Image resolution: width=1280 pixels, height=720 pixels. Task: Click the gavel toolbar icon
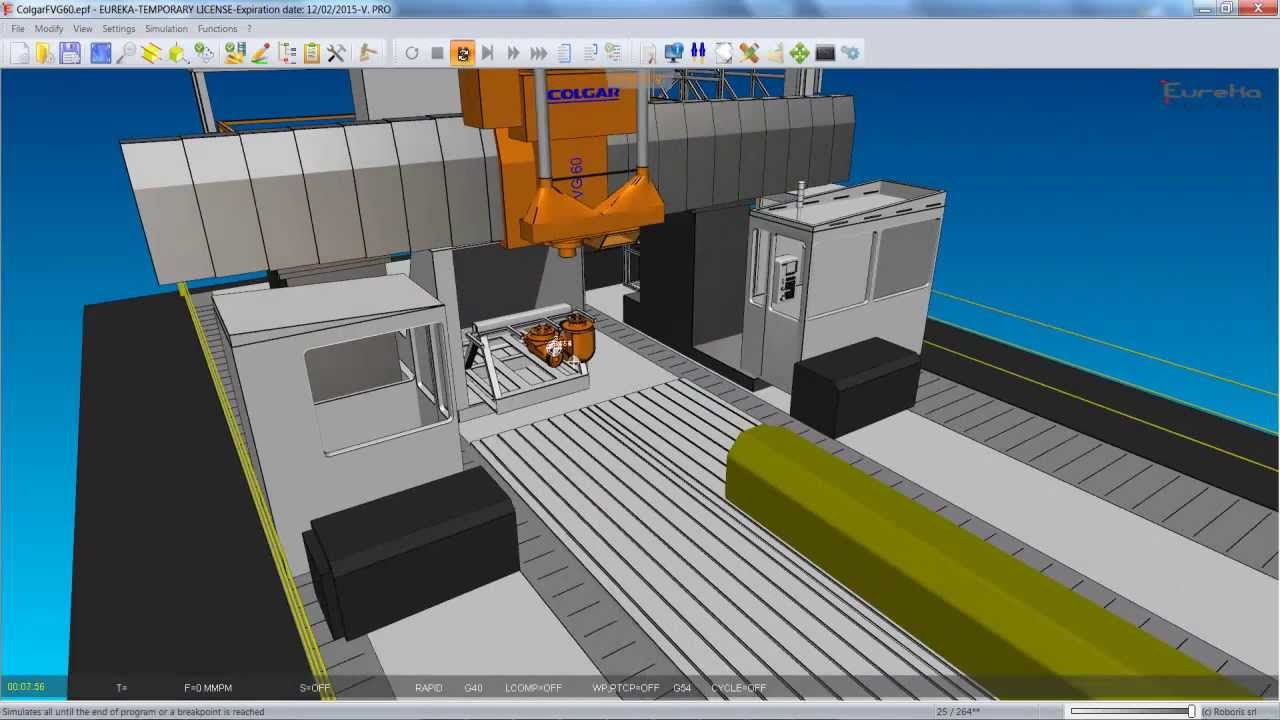point(367,53)
